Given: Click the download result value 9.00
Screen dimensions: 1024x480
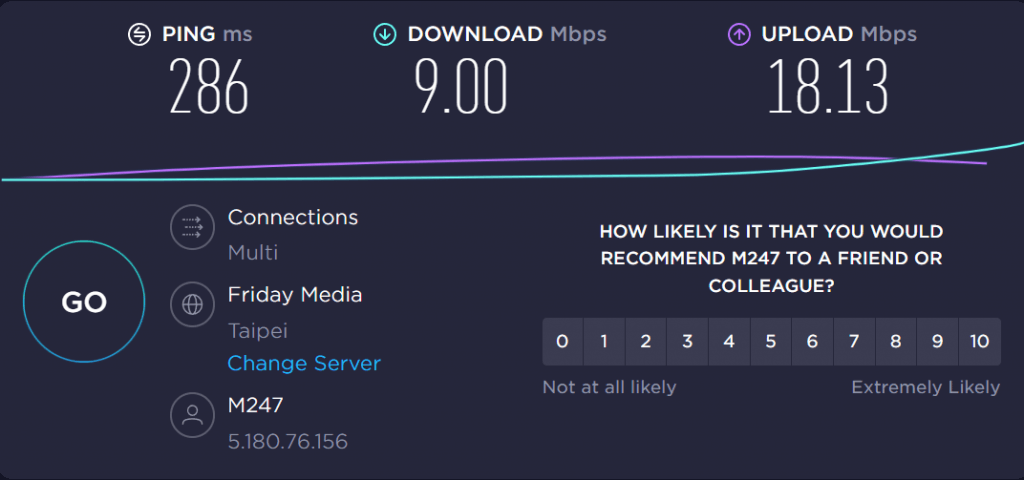Looking at the screenshot, I should click(461, 86).
